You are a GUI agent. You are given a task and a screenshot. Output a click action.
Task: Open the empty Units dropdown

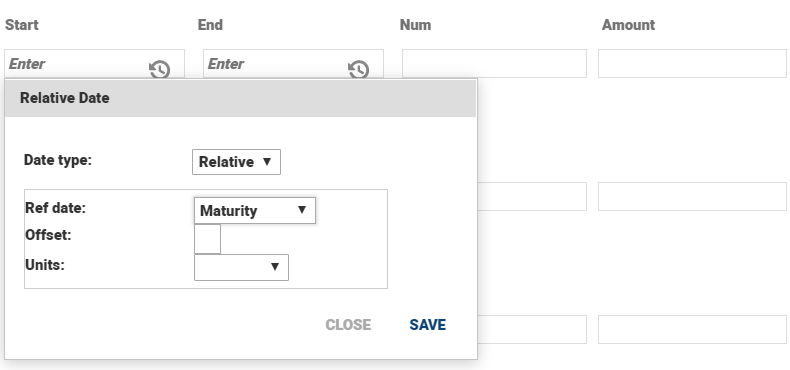241,267
